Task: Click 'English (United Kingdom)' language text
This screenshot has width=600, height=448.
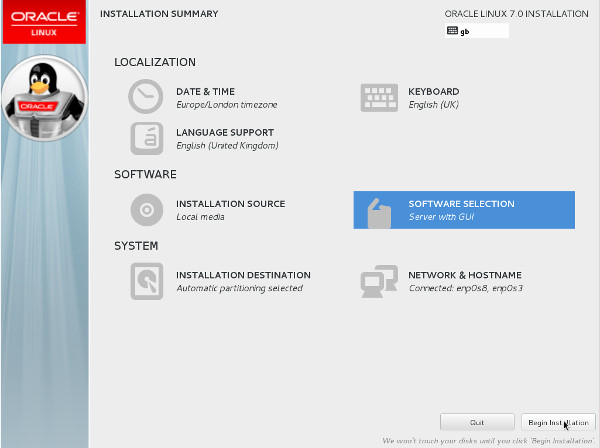Action: pyautogui.click(x=227, y=145)
